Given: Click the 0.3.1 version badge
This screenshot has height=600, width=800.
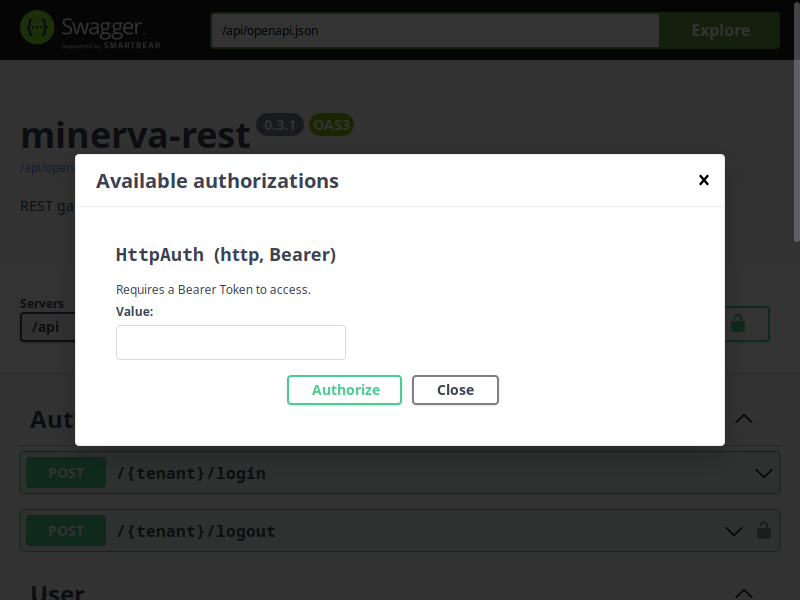Looking at the screenshot, I should (280, 125).
